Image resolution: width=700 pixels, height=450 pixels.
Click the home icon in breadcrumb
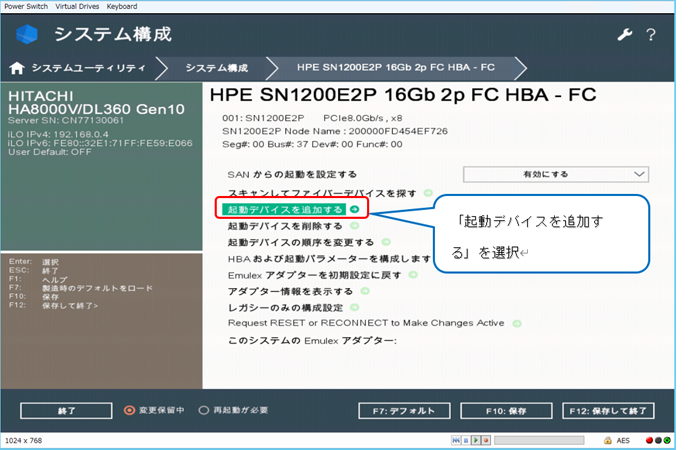[17, 68]
